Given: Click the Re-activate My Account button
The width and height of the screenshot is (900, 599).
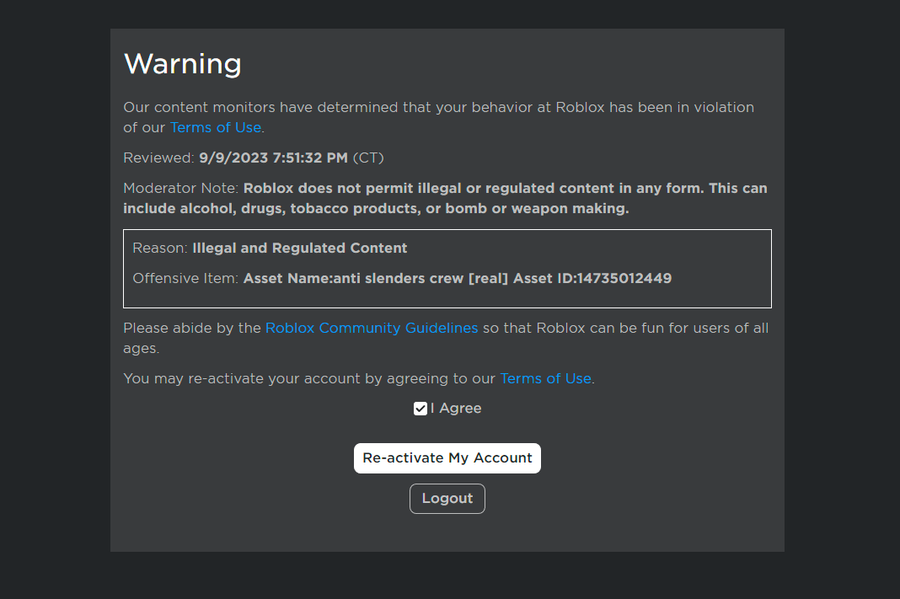Looking at the screenshot, I should pos(447,458).
